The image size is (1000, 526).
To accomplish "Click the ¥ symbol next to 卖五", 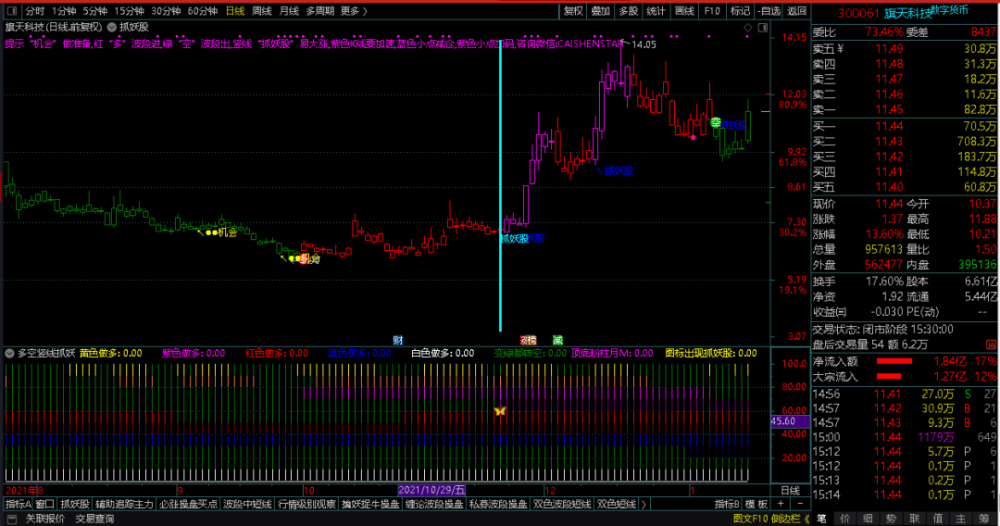I will click(x=841, y=48).
